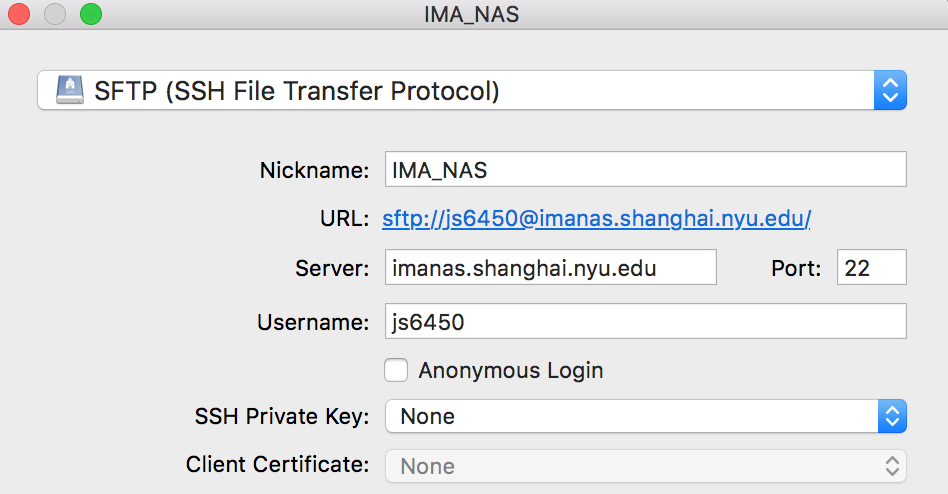Enable the Anonymous Login checkbox

pos(396,370)
